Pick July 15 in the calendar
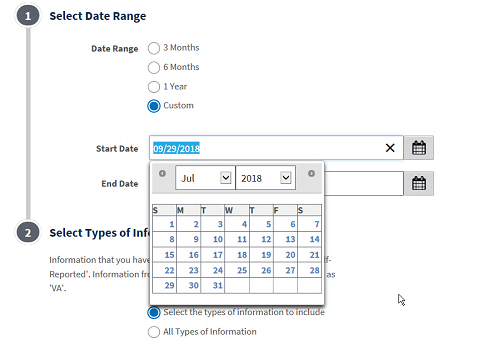The height and width of the screenshot is (360, 493). pyautogui.click(x=165, y=255)
